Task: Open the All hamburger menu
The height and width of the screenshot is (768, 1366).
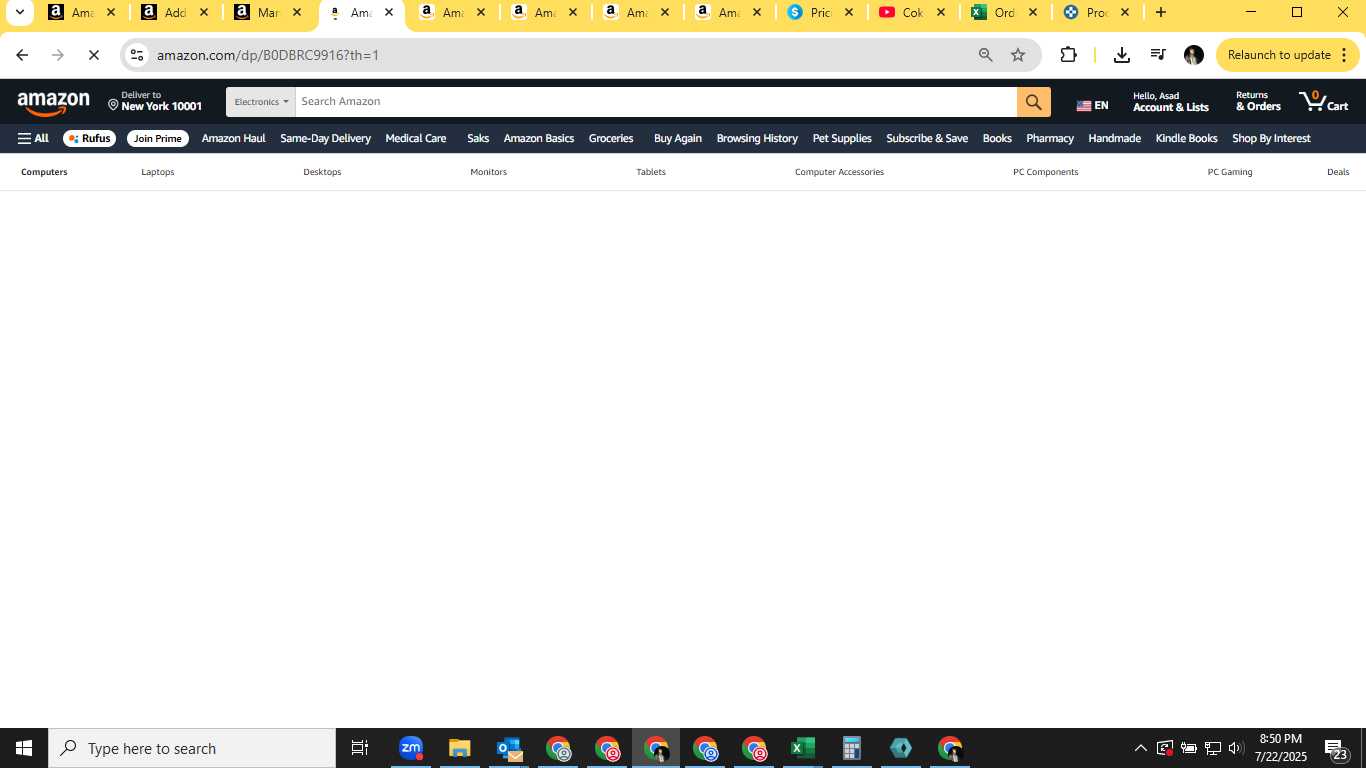Action: tap(33, 139)
